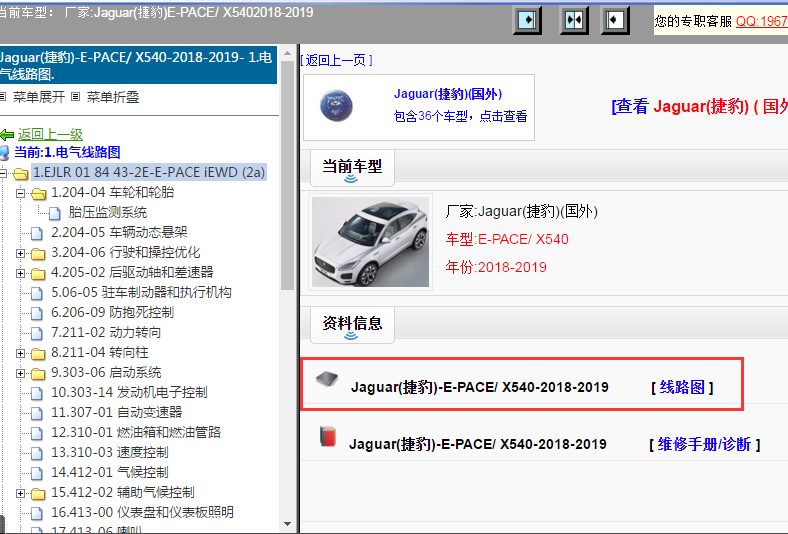The width and height of the screenshot is (788, 534).
Task: Open tree item 16.413-00 仪表盘和仪表板照明
Action: (142, 512)
